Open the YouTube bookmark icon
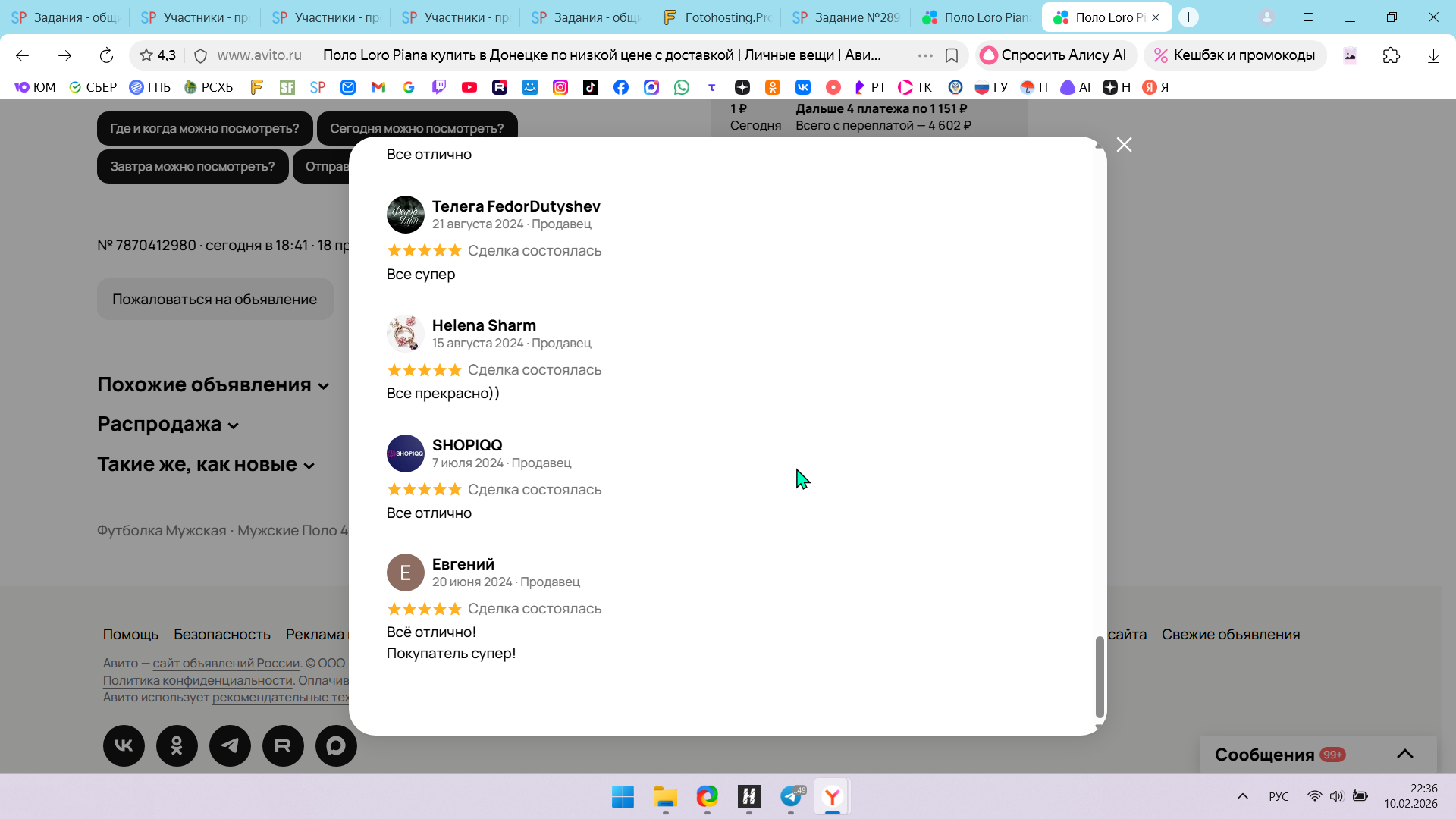 coord(469,87)
